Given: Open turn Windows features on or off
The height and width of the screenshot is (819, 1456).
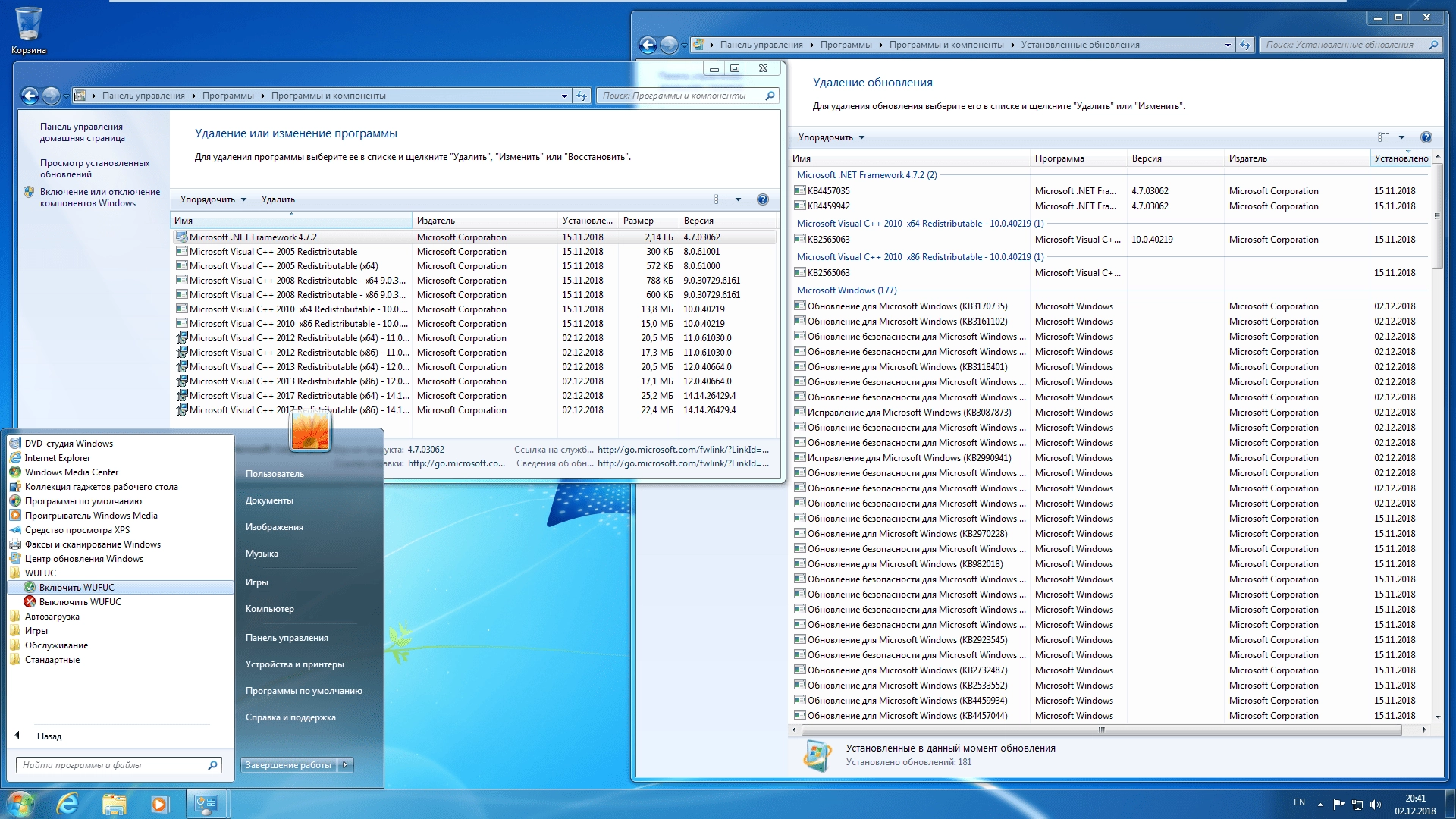Looking at the screenshot, I should (100, 197).
